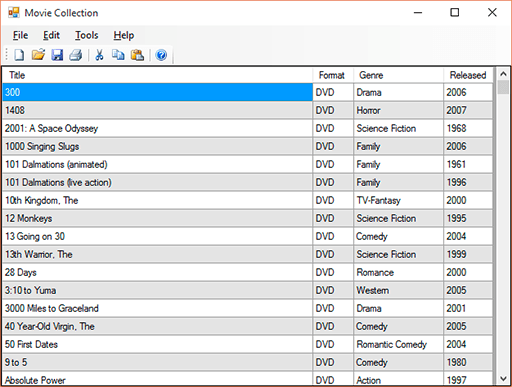Image resolution: width=512 pixels, height=387 pixels.
Task: Cut using the scissors icon
Action: tap(99, 55)
